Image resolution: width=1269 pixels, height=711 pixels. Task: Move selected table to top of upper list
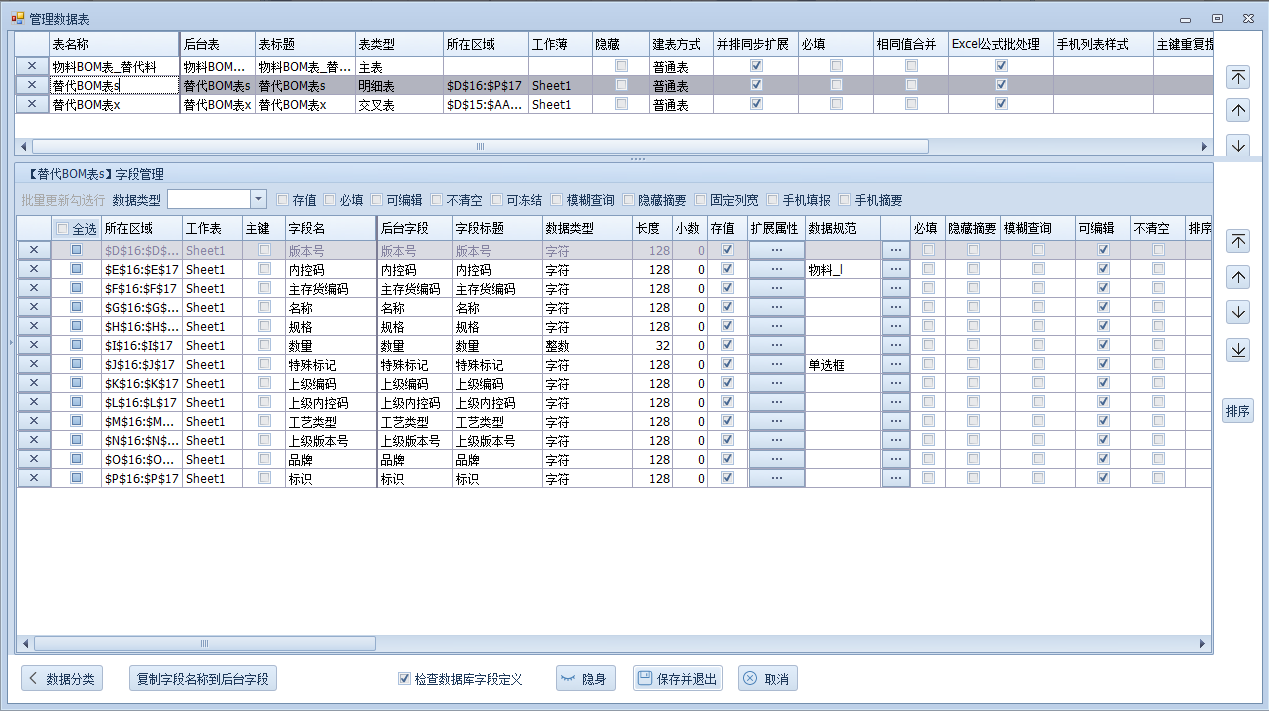click(1238, 77)
